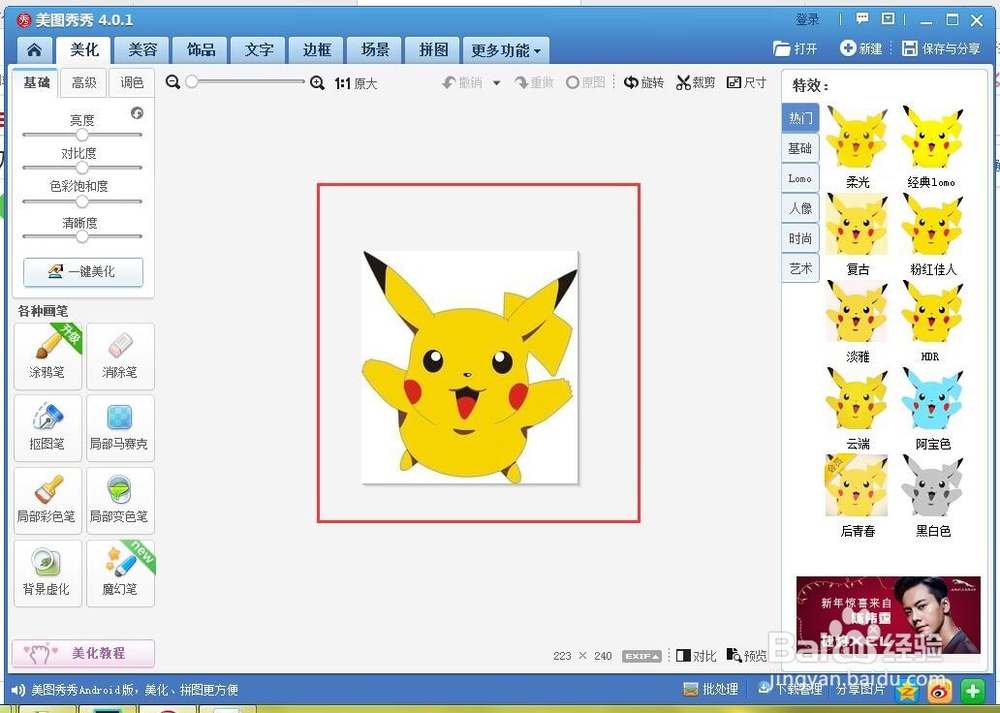Reset the basic adjustments via the reset icon
Image resolution: width=1000 pixels, height=713 pixels.
click(137, 113)
